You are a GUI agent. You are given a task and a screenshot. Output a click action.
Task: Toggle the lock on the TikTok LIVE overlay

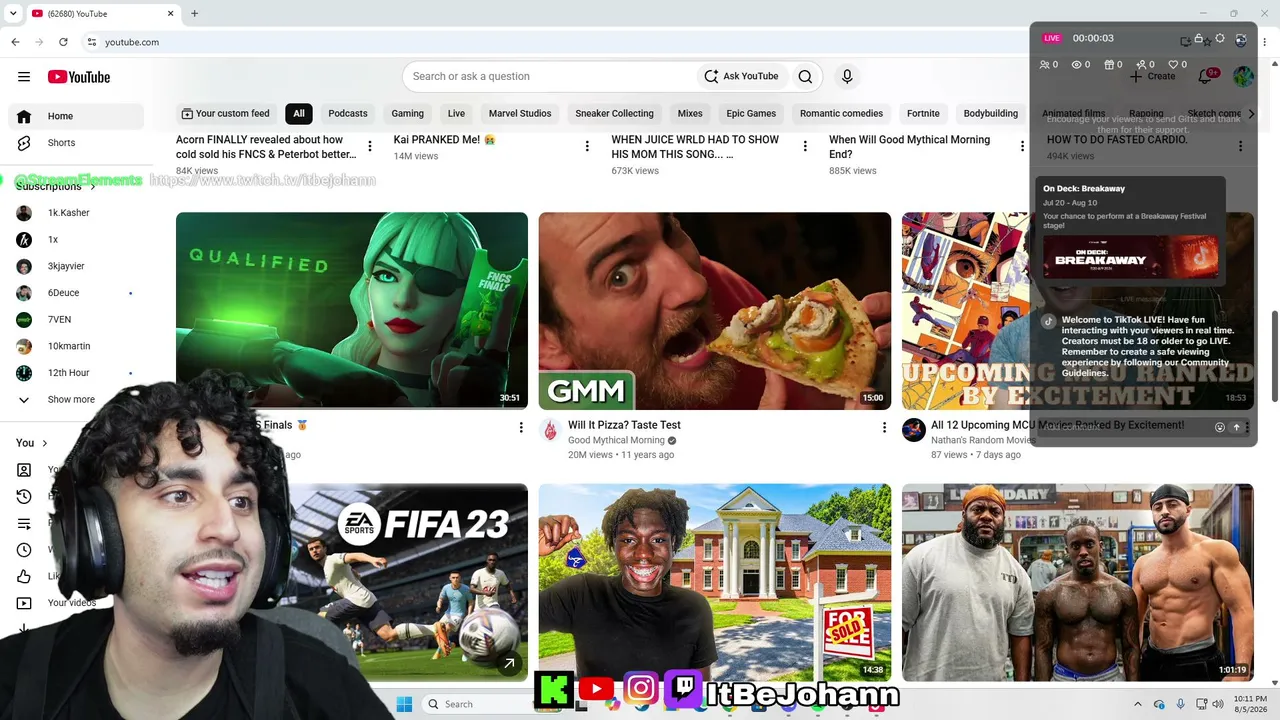(1198, 39)
